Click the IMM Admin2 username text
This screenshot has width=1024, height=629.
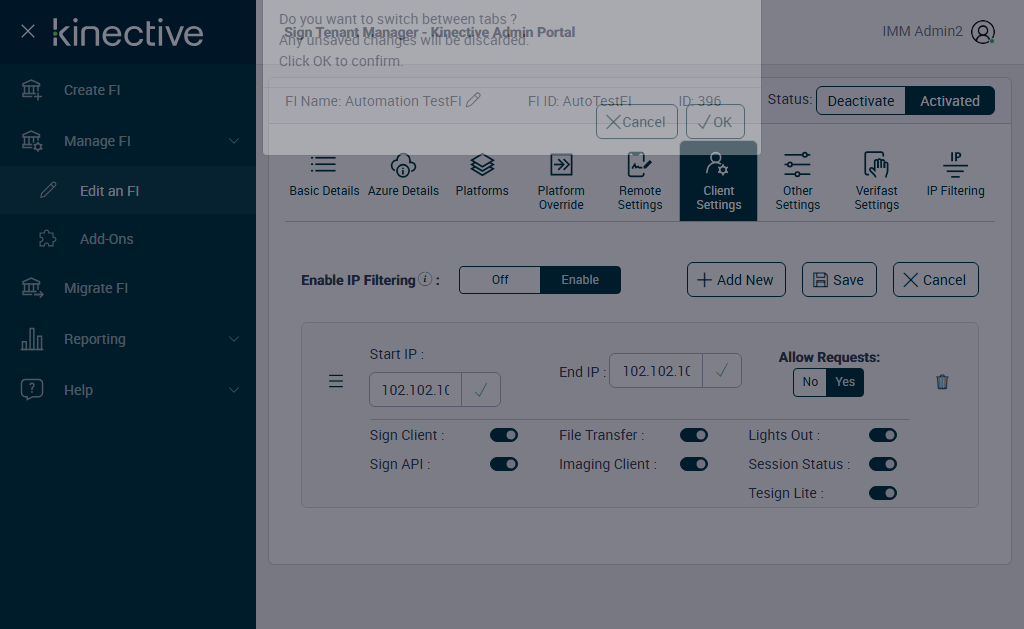coord(922,31)
